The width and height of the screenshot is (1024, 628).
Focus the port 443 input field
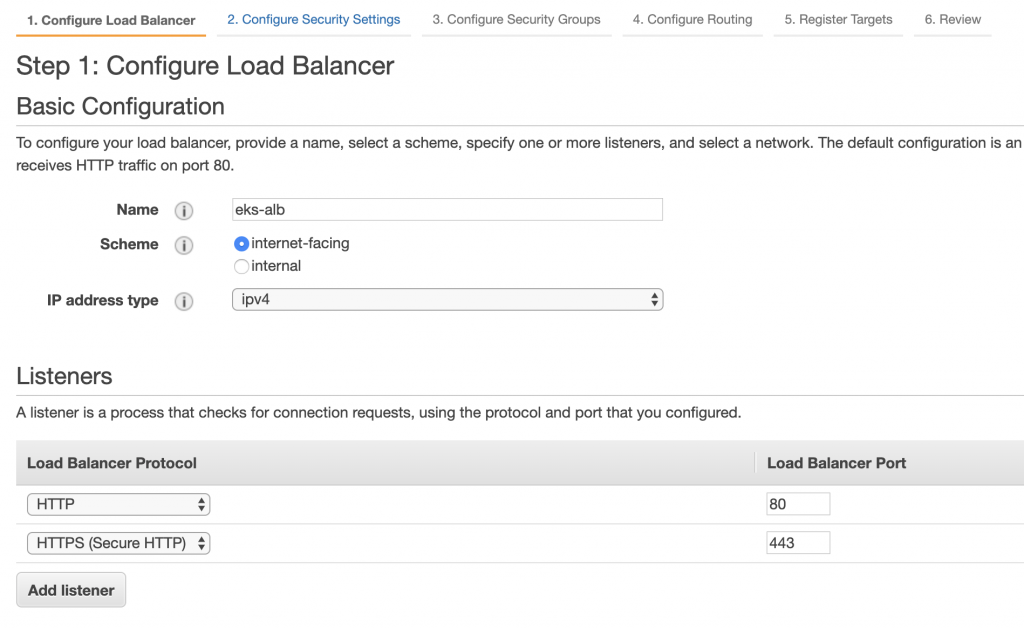pyautogui.click(x=797, y=543)
